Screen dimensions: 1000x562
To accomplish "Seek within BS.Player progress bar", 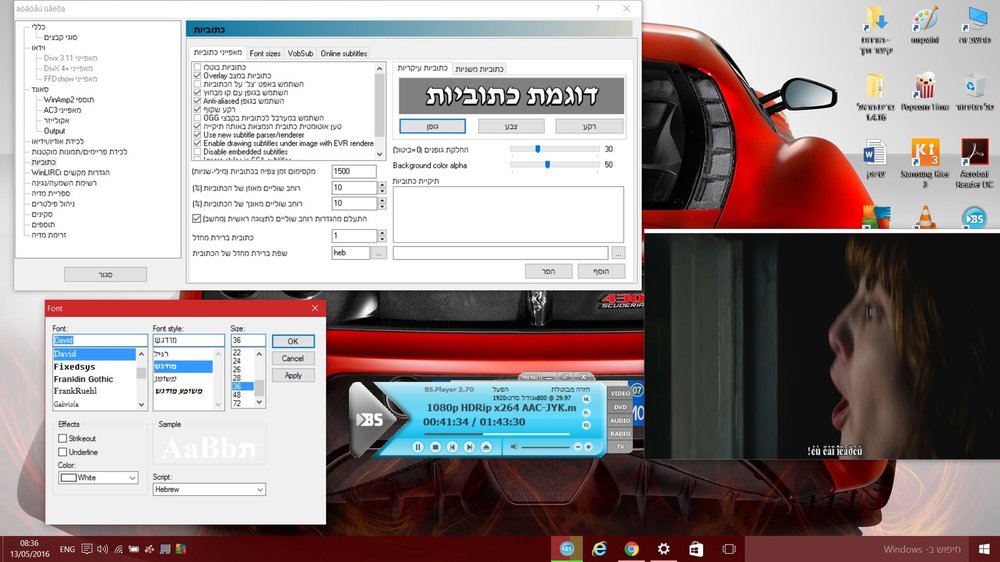I will pyautogui.click(x=496, y=434).
